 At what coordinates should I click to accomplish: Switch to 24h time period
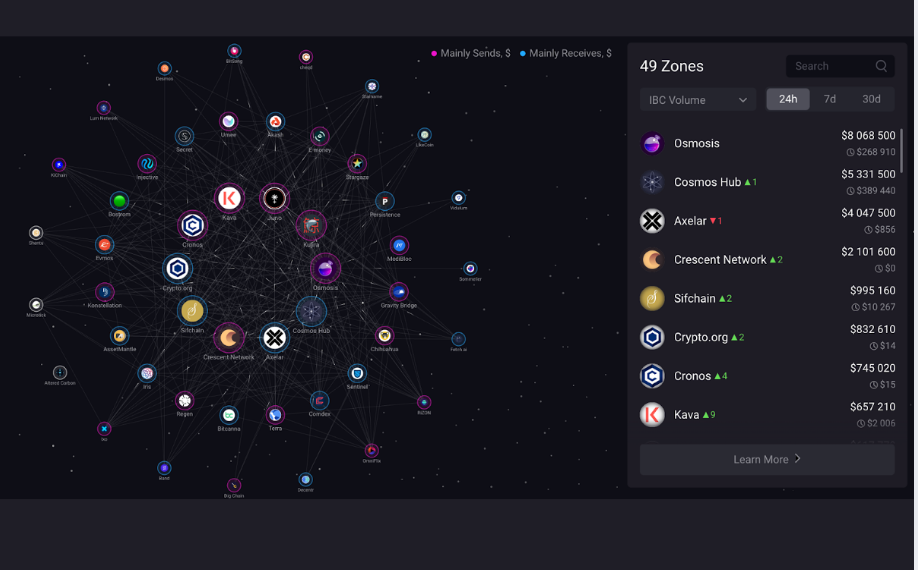coord(788,99)
